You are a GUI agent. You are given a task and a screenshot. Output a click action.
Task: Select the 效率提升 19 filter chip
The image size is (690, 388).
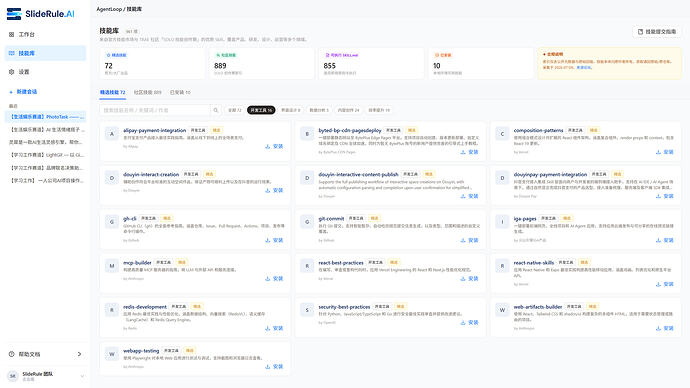click(x=379, y=110)
